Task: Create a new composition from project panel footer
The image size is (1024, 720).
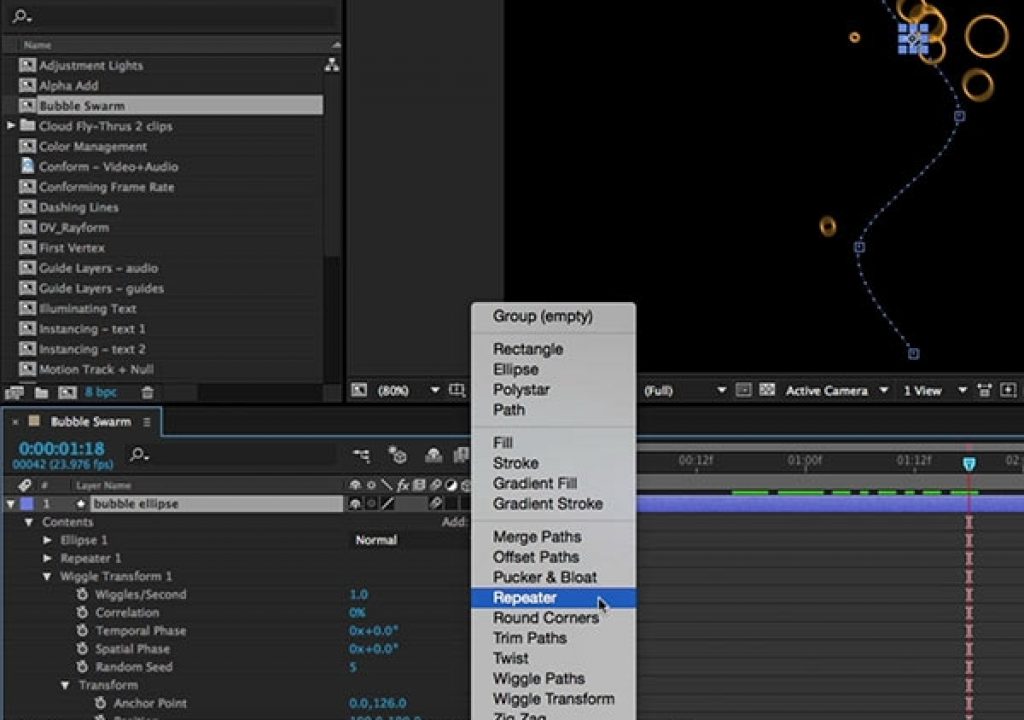Action: tap(67, 393)
